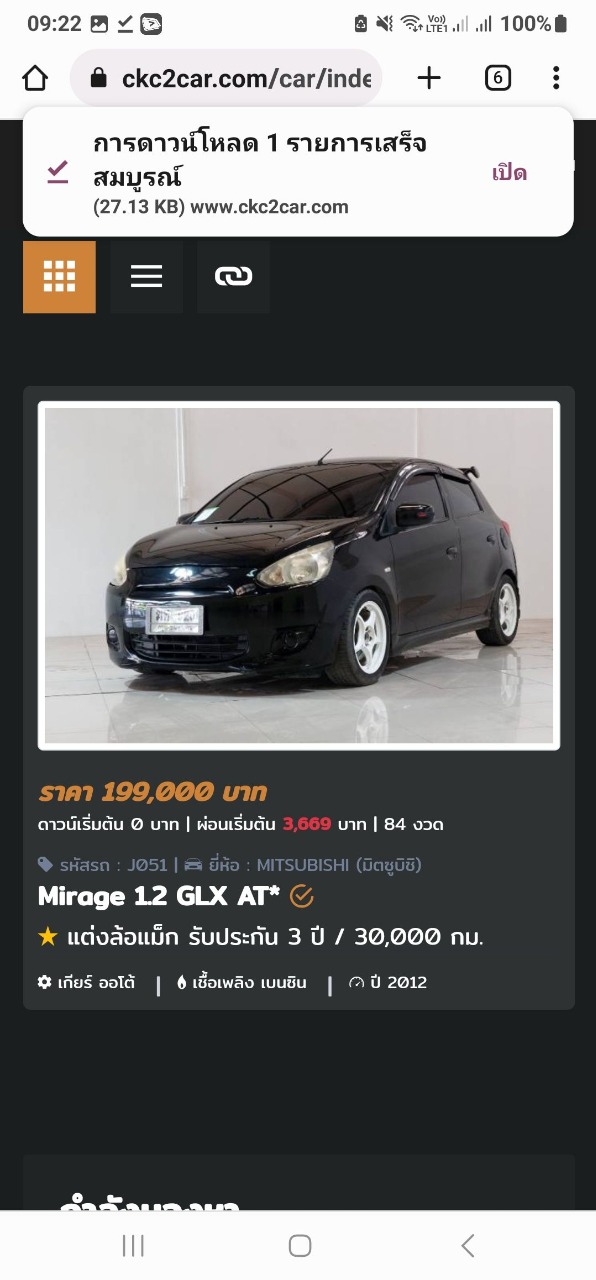596x1280 pixels.
Task: Tap the price 199,000 บาท text
Action: pos(153,792)
